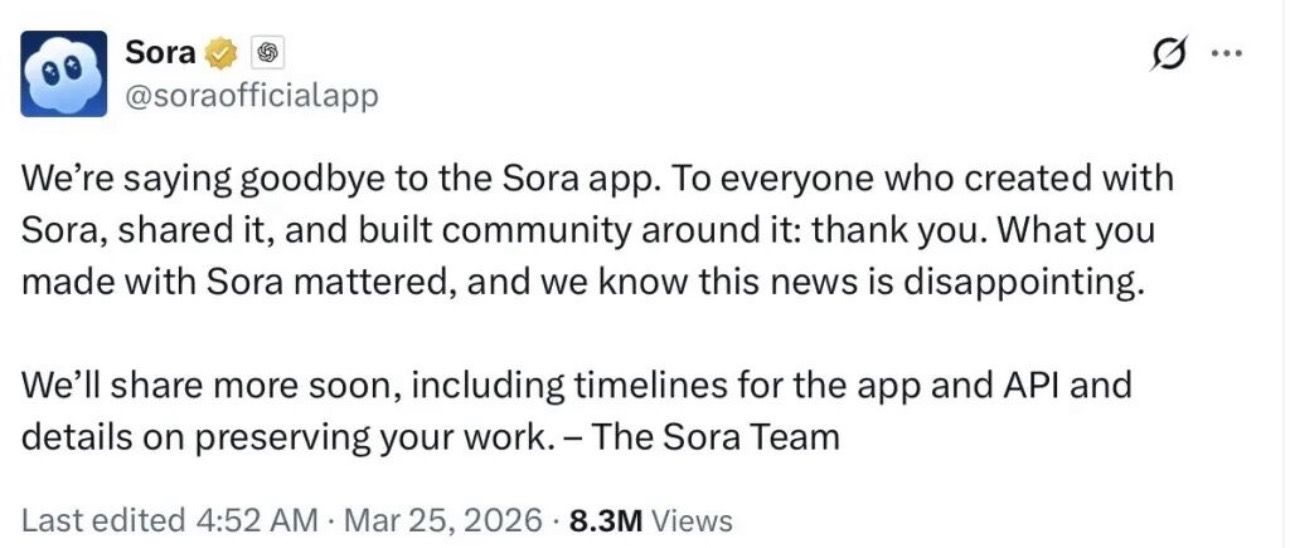This screenshot has height=548, width=1290.
Task: View edit history via "Last edited"
Action: [102, 521]
